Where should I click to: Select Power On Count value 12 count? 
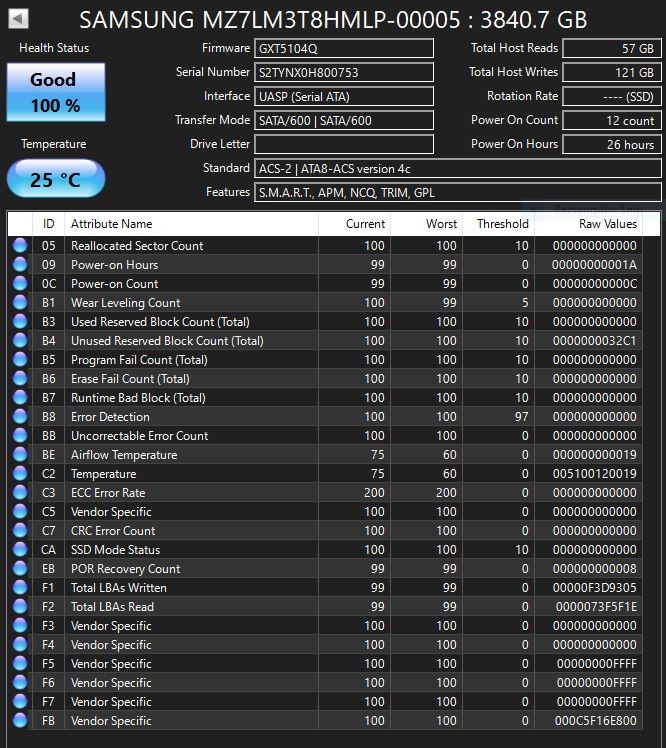612,120
